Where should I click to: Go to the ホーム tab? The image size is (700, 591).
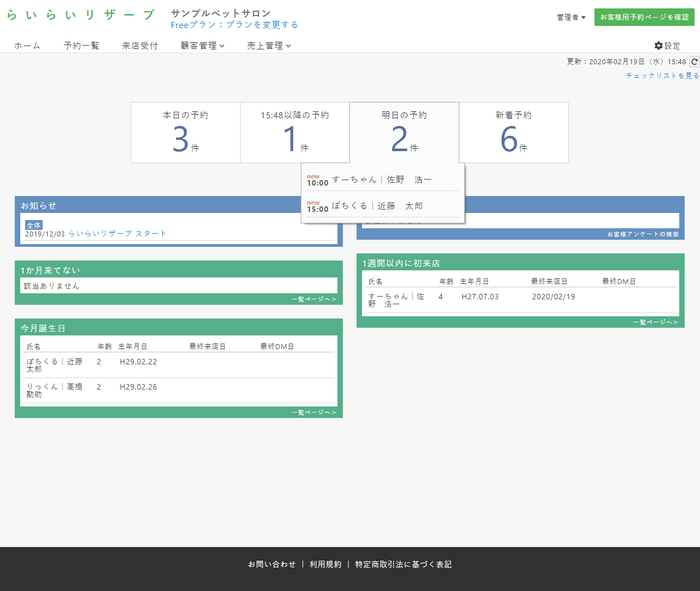pyautogui.click(x=27, y=46)
